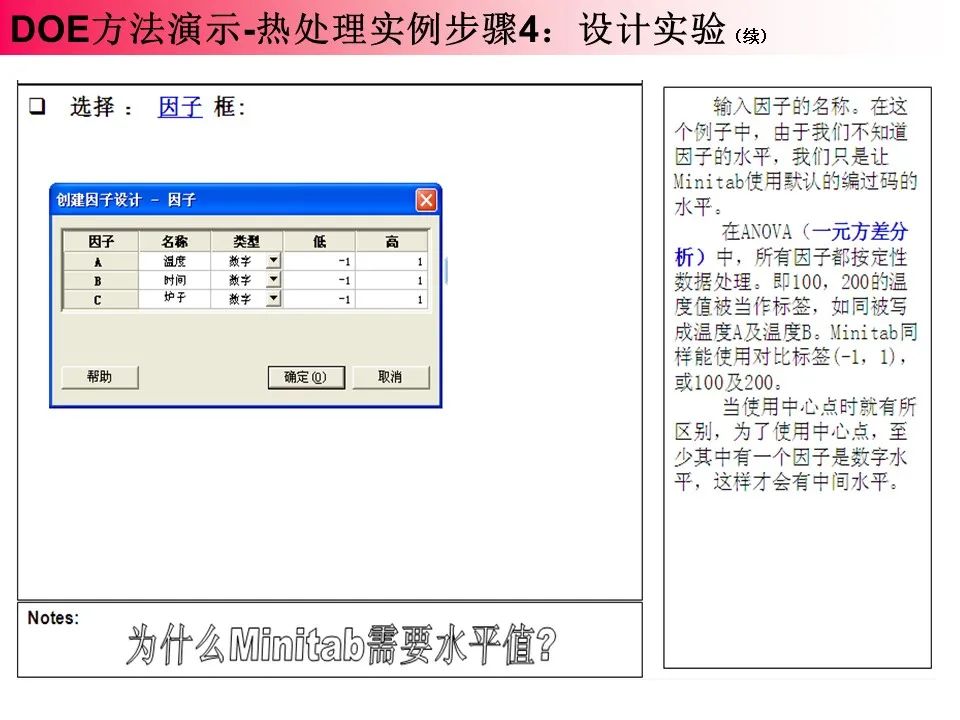Viewport: 960px width, 720px height.
Task: Edit the low value -1 for factor A
Action: pyautogui.click(x=319, y=261)
